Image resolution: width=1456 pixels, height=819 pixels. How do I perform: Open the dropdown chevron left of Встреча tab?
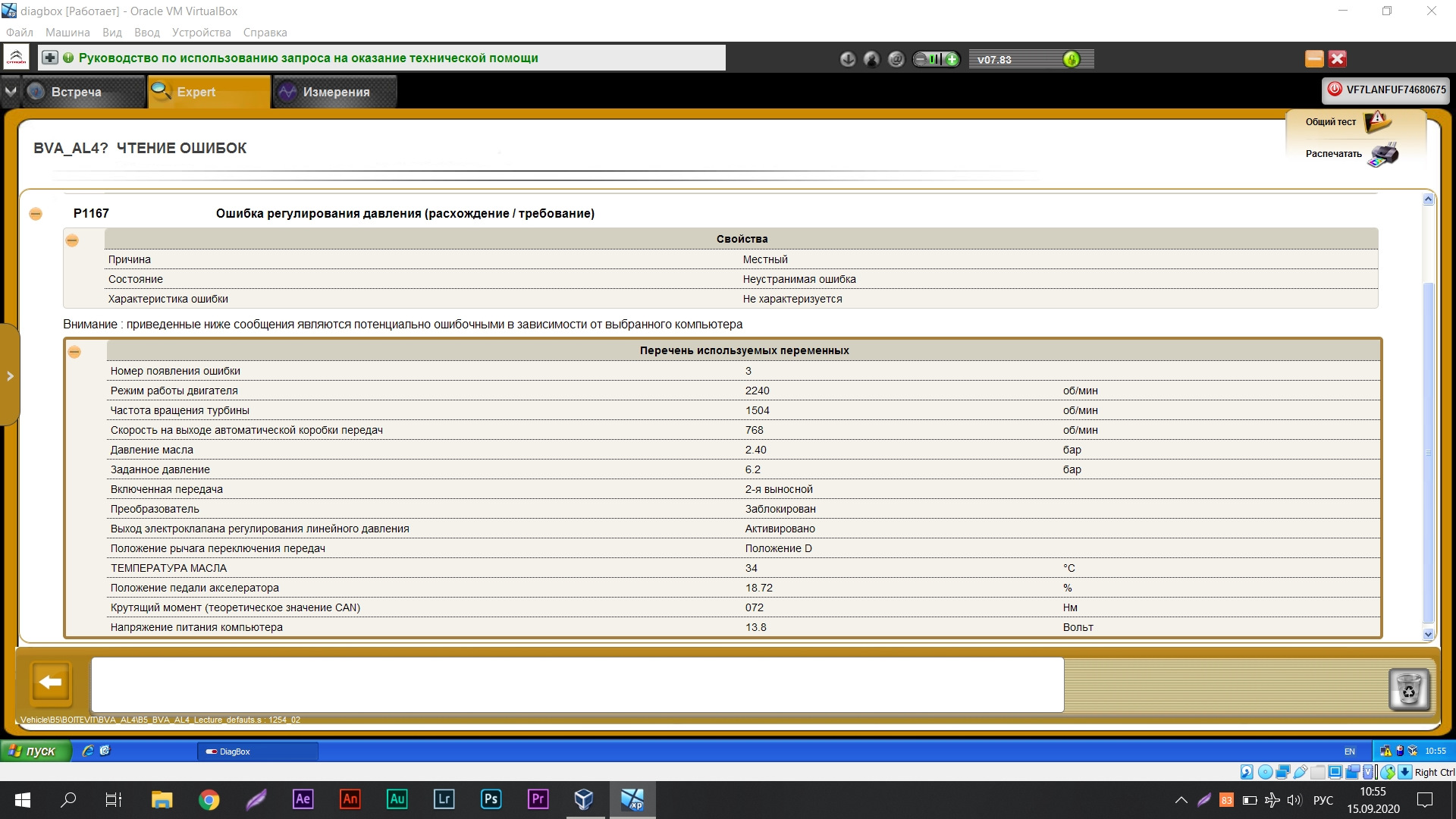10,92
